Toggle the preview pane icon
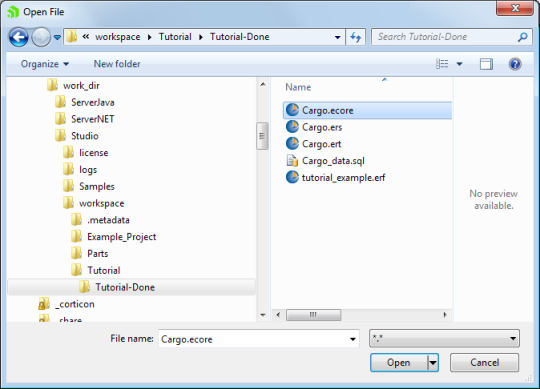Screen dimensions: 540x389 486,64
